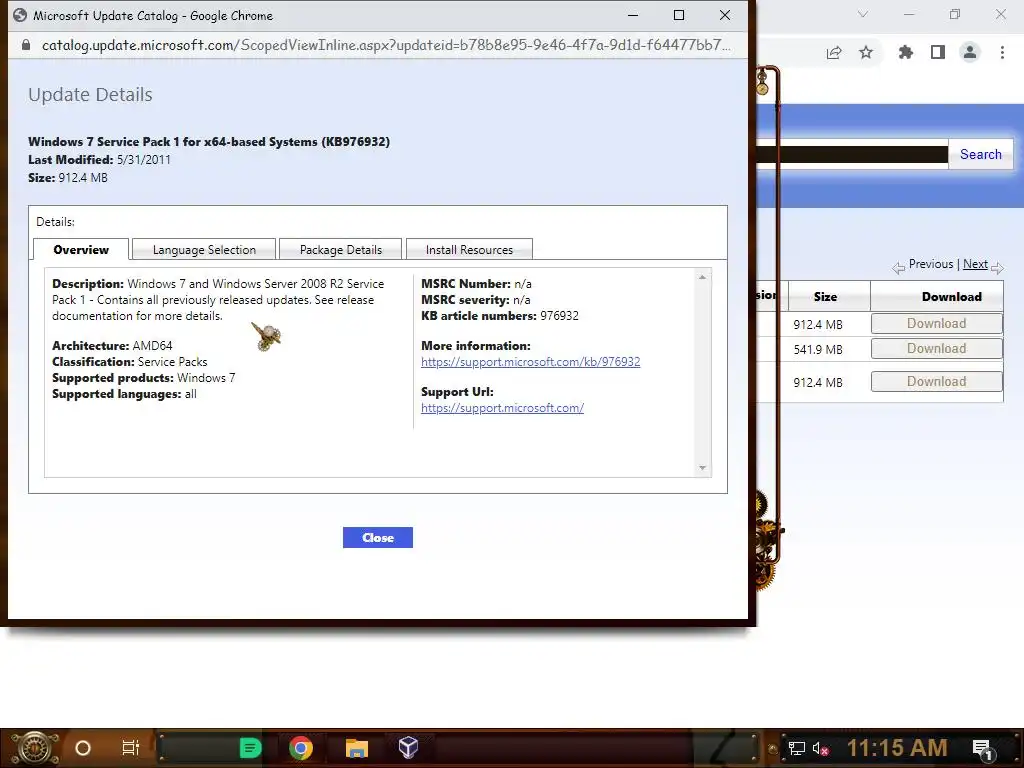Download the 541.9 MB update
This screenshot has height=768, width=1024.
pos(936,348)
